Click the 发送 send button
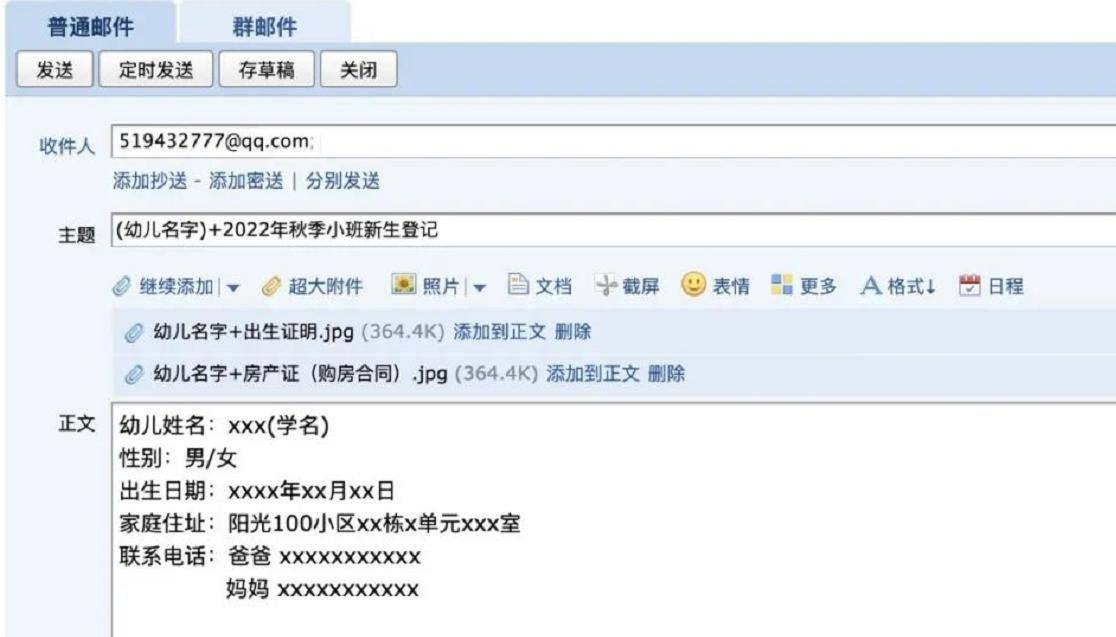1116x637 pixels. (55, 69)
